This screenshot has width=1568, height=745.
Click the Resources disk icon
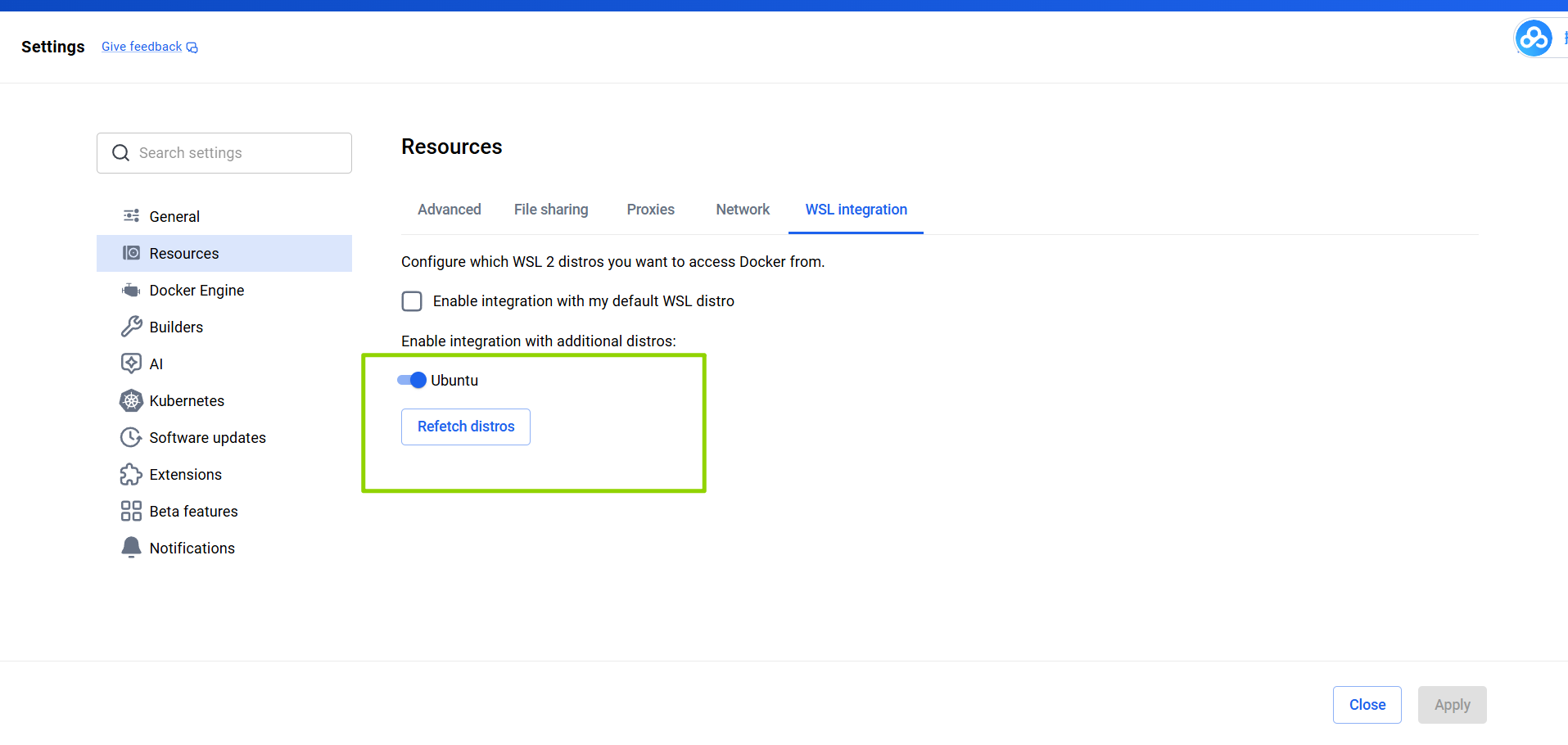point(131,253)
